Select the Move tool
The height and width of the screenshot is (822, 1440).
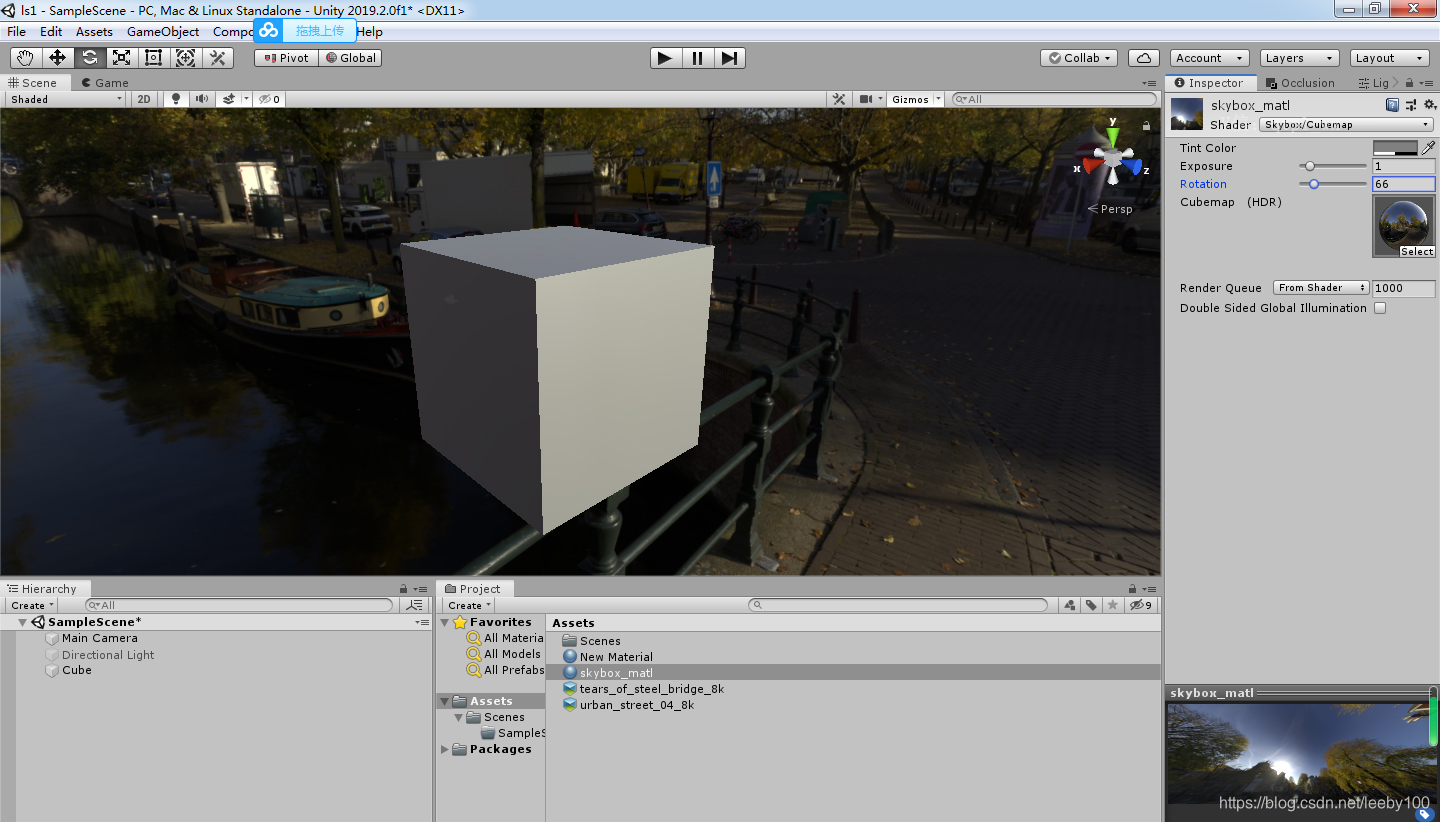coord(57,58)
